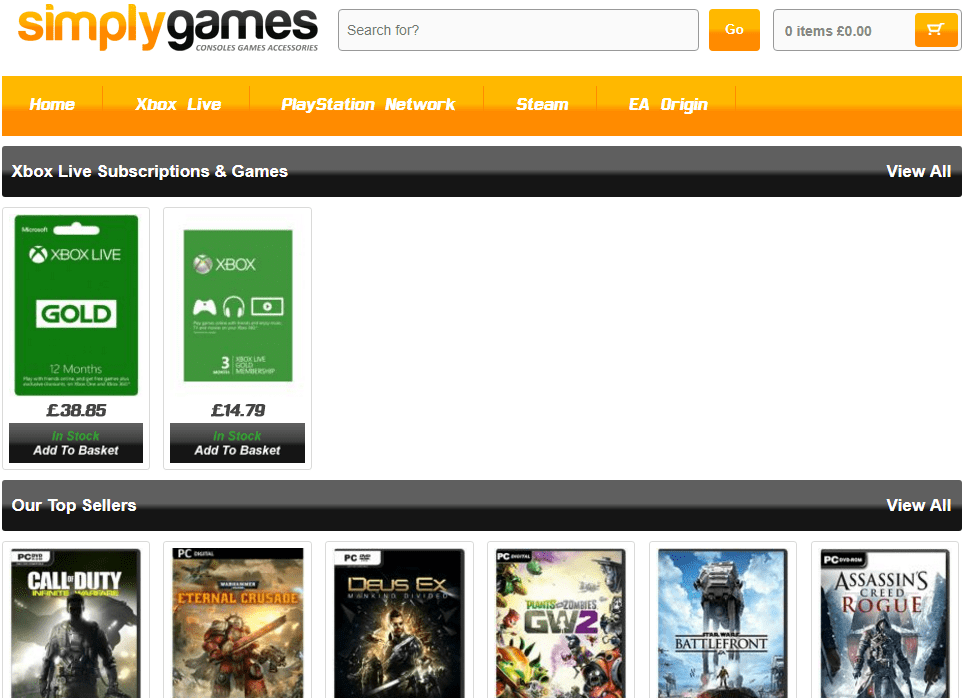Image resolution: width=964 pixels, height=698 pixels.
Task: Click the £38.85 price text
Action: 76,410
